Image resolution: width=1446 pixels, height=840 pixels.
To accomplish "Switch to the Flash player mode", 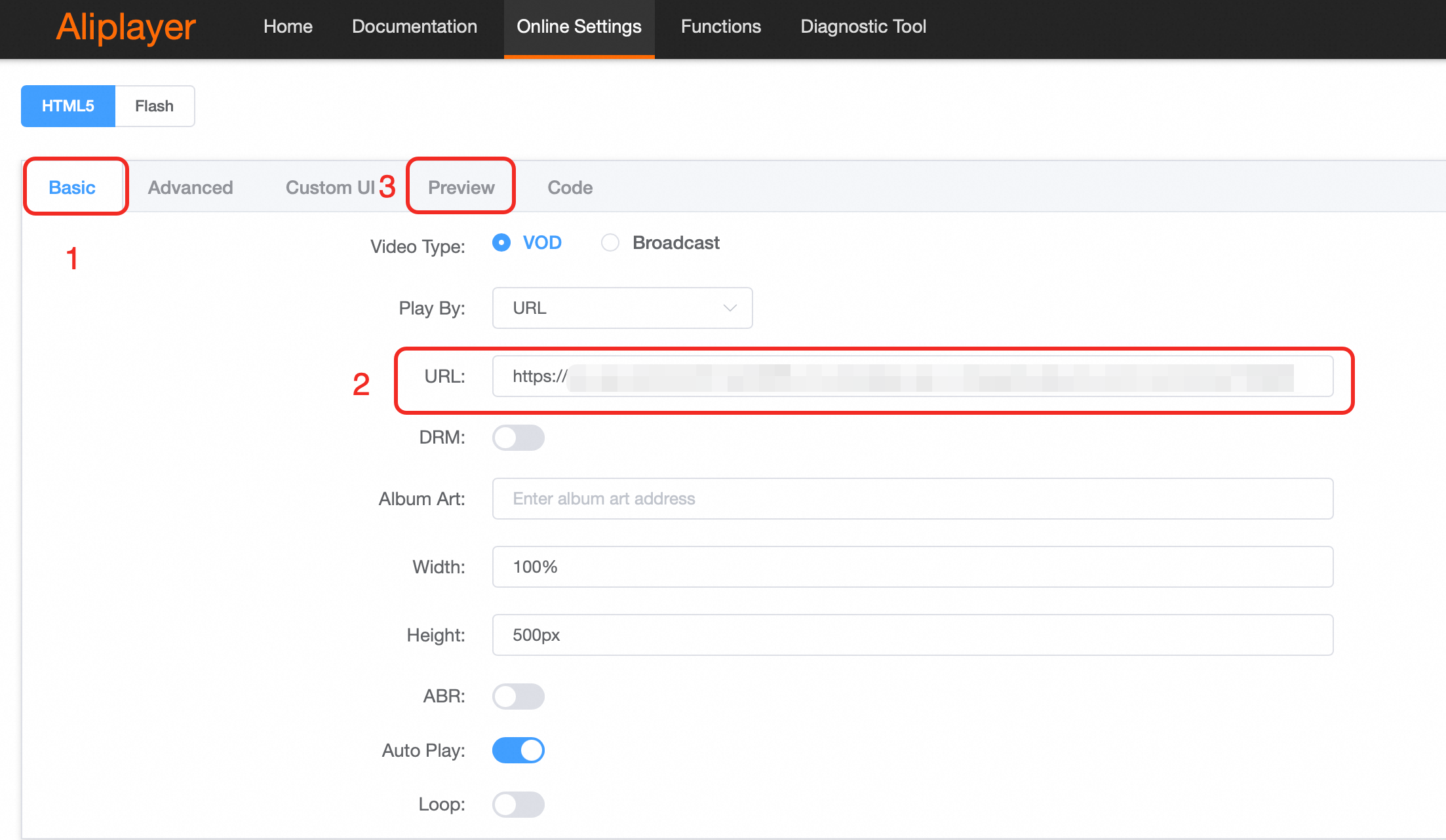I will coord(154,106).
